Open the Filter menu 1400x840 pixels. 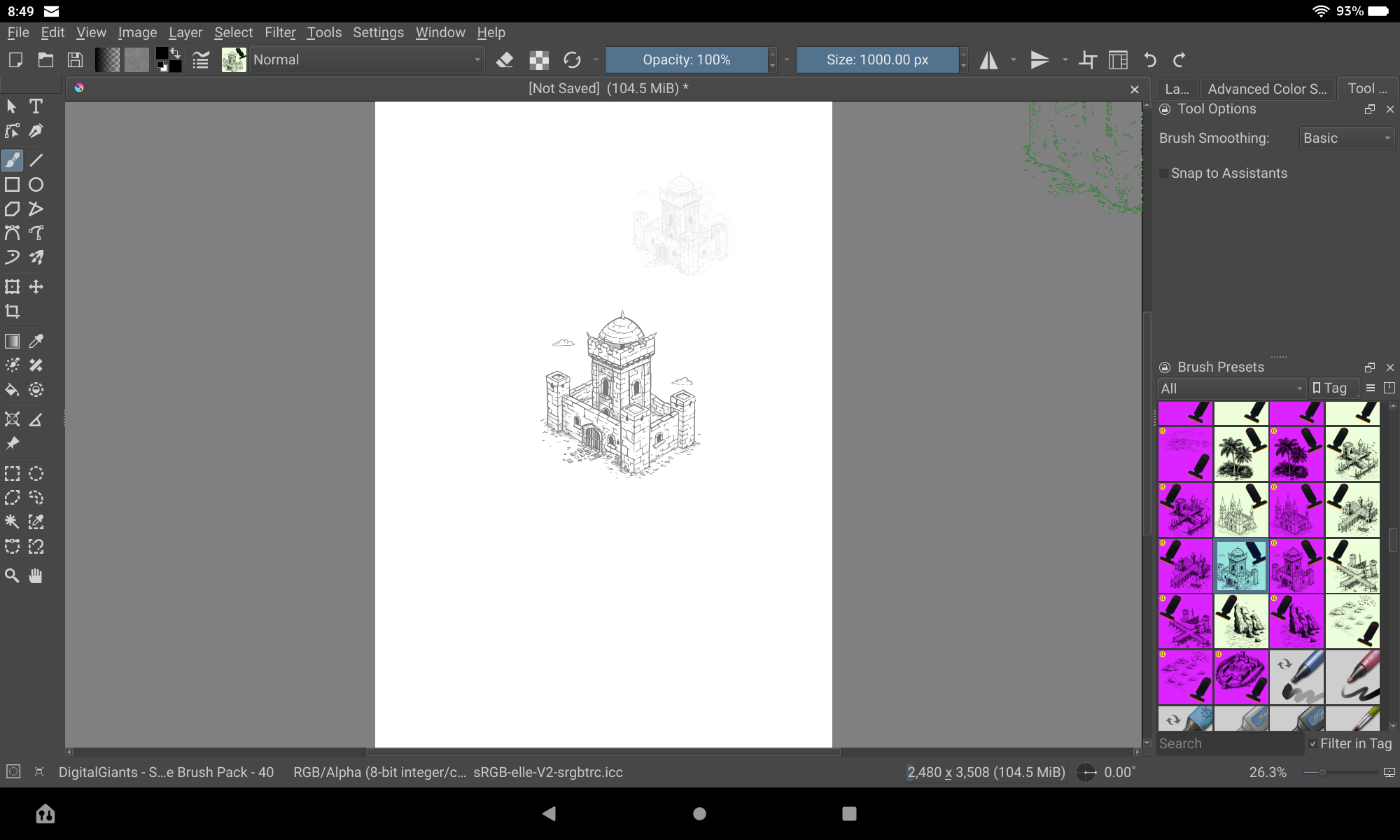280,32
